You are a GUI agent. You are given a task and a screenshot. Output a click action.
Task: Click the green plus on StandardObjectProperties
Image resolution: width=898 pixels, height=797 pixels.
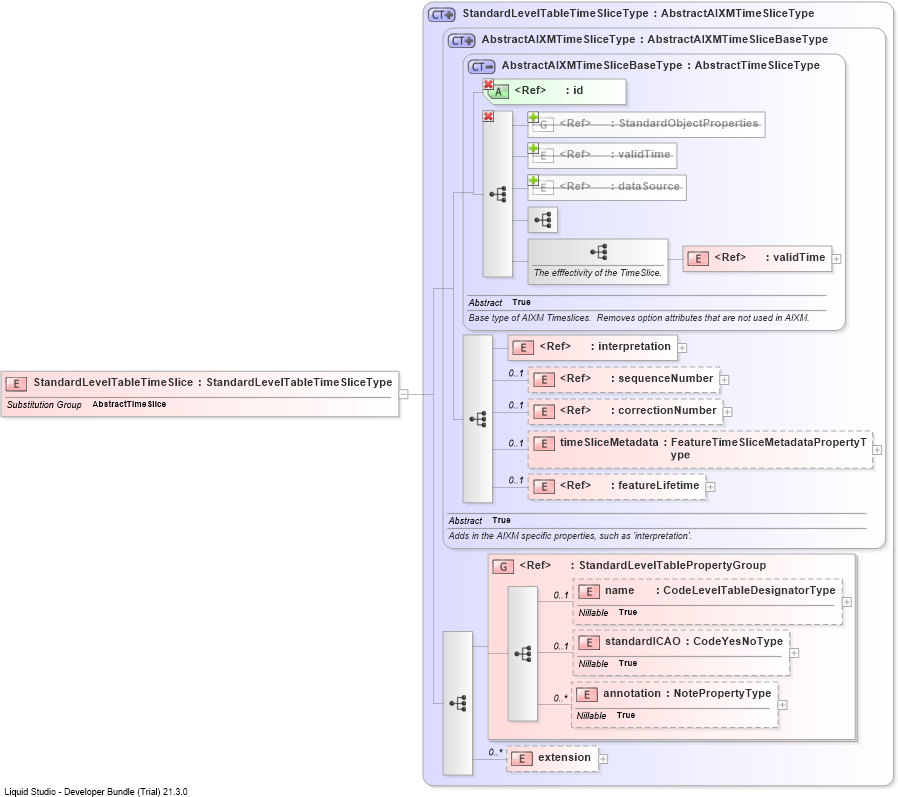[533, 117]
